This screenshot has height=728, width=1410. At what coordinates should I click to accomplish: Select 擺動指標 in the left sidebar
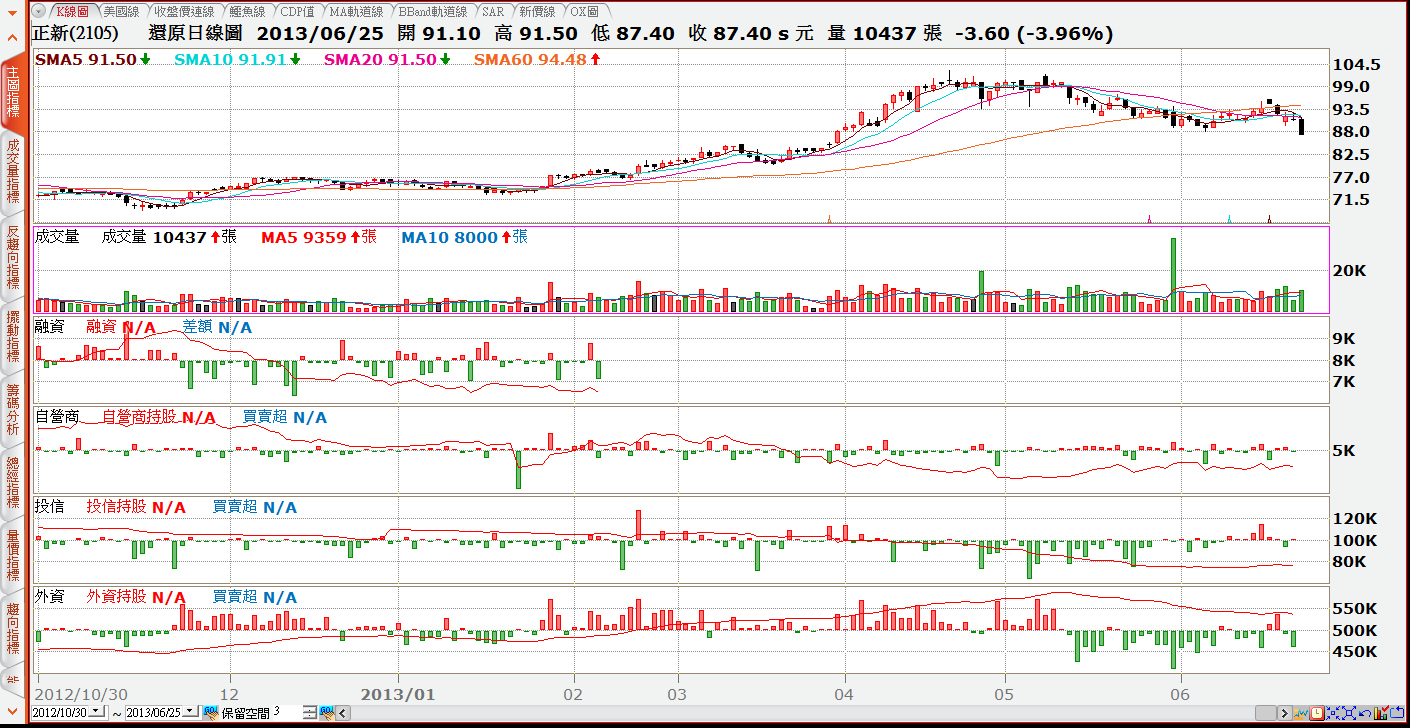click(x=12, y=338)
